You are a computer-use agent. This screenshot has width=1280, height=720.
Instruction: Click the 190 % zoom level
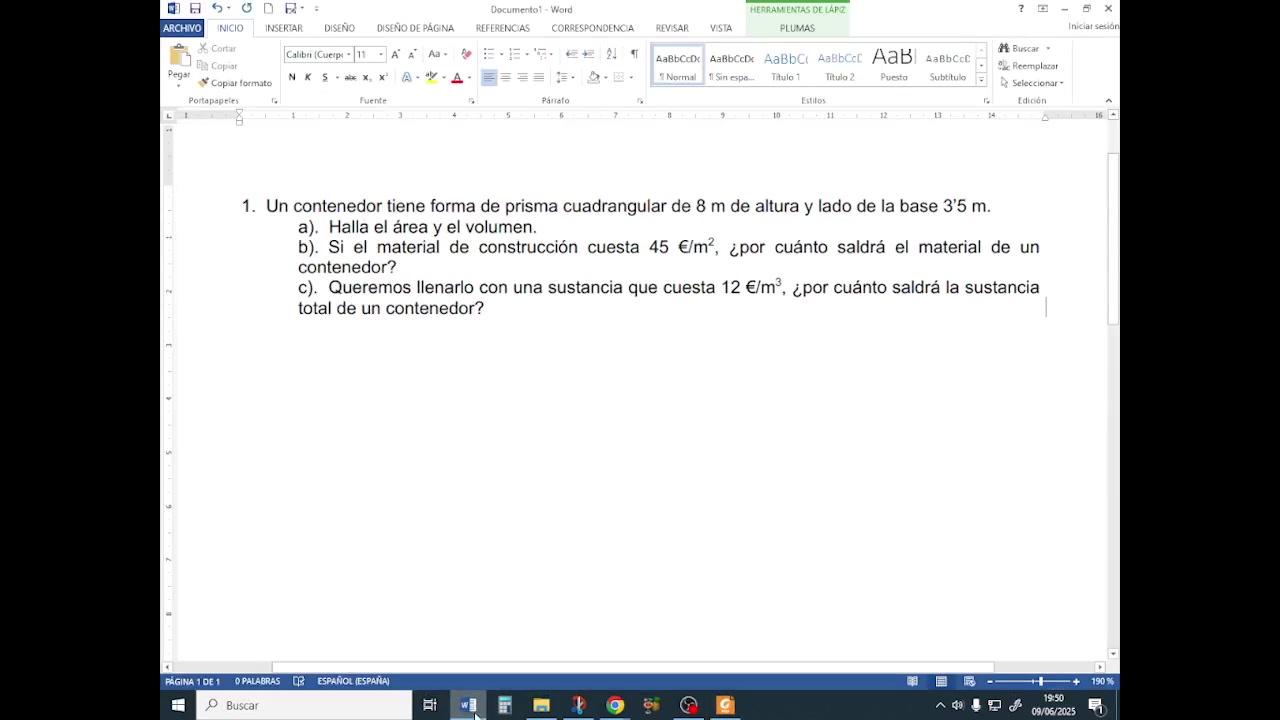1102,681
